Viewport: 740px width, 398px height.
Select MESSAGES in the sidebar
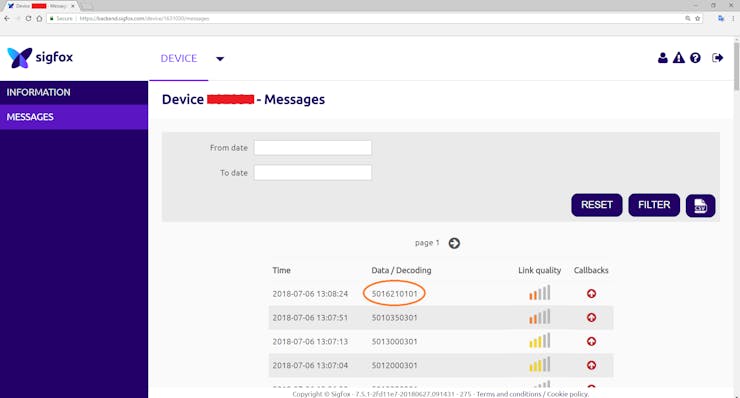coord(74,117)
